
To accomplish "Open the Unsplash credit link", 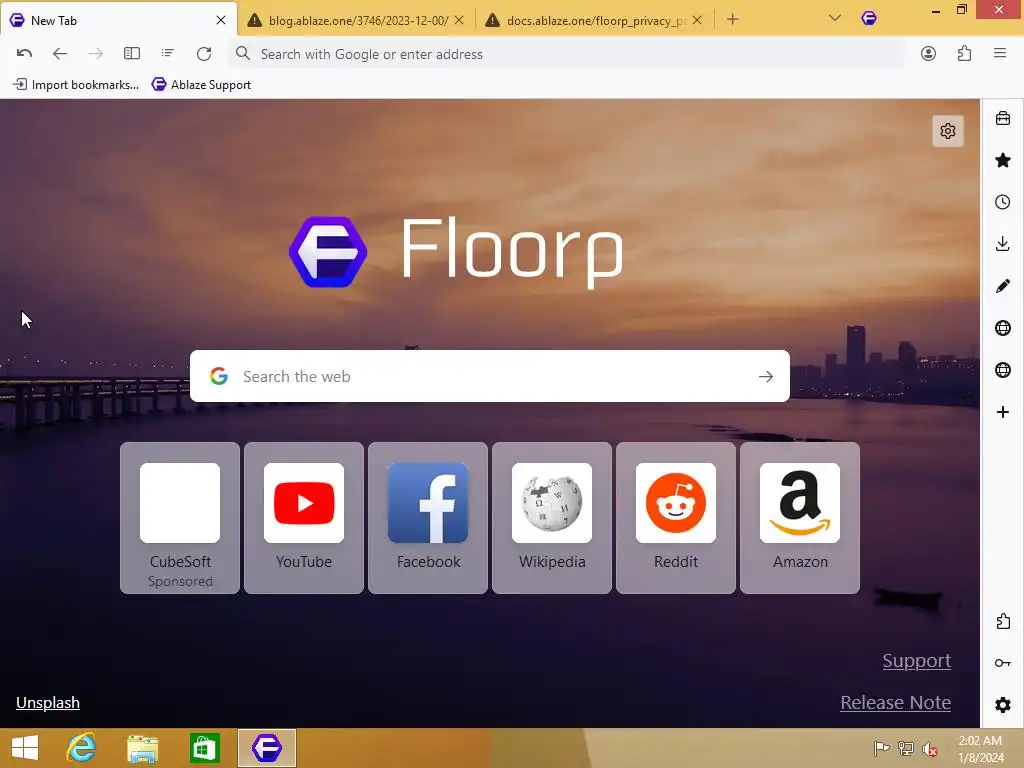I will pos(48,703).
